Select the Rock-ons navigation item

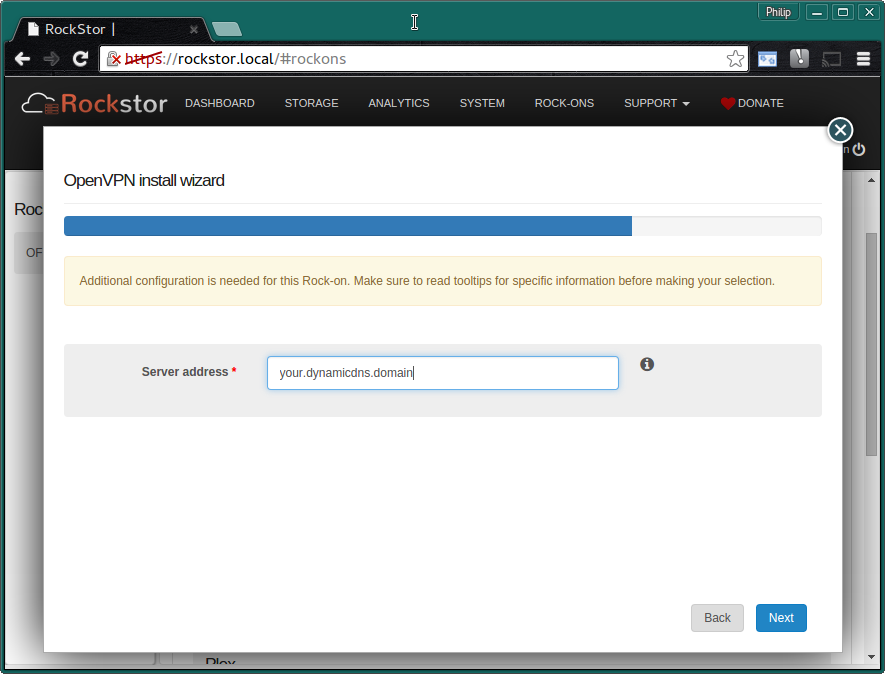[x=564, y=103]
